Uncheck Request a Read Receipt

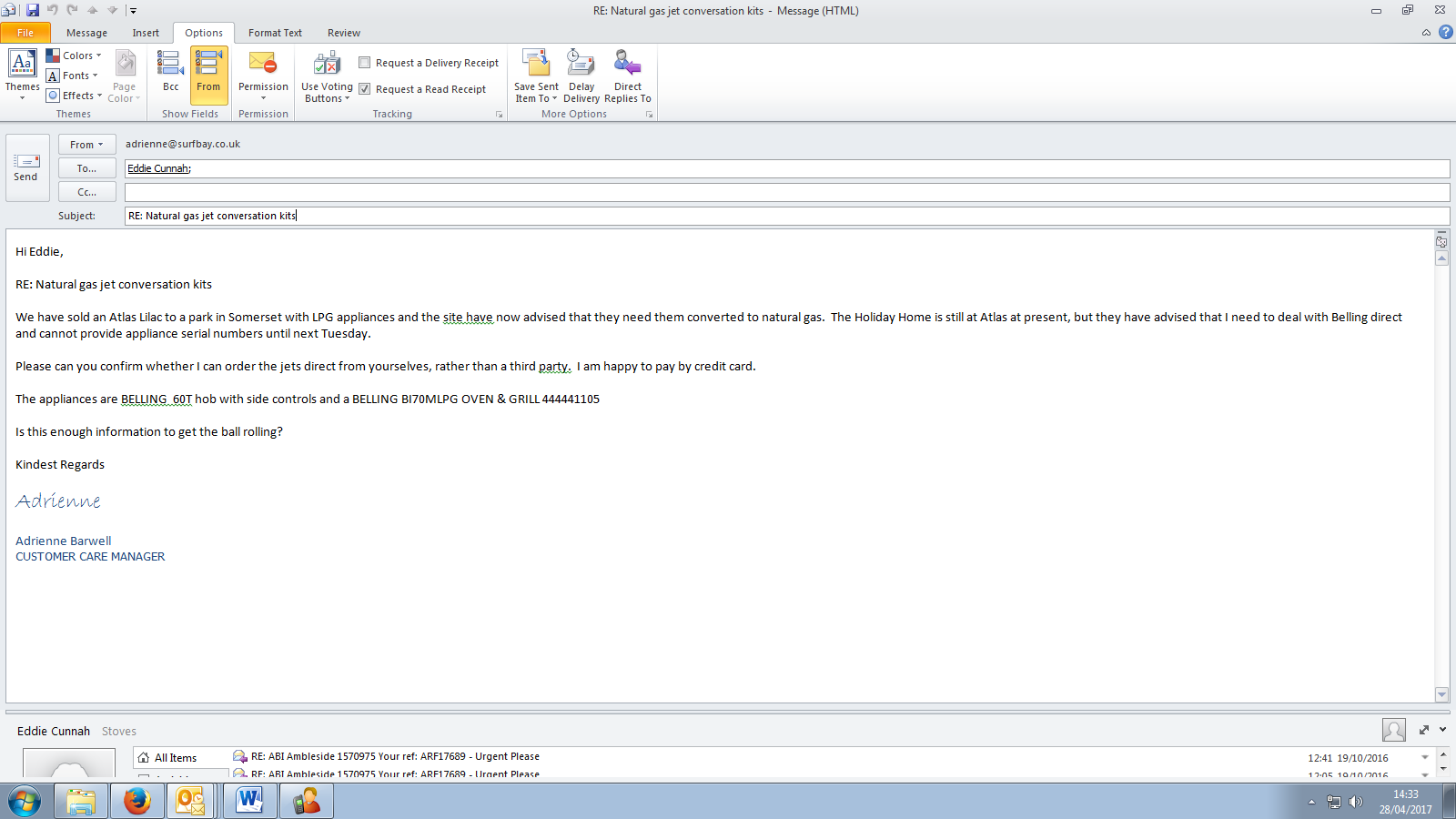click(364, 89)
